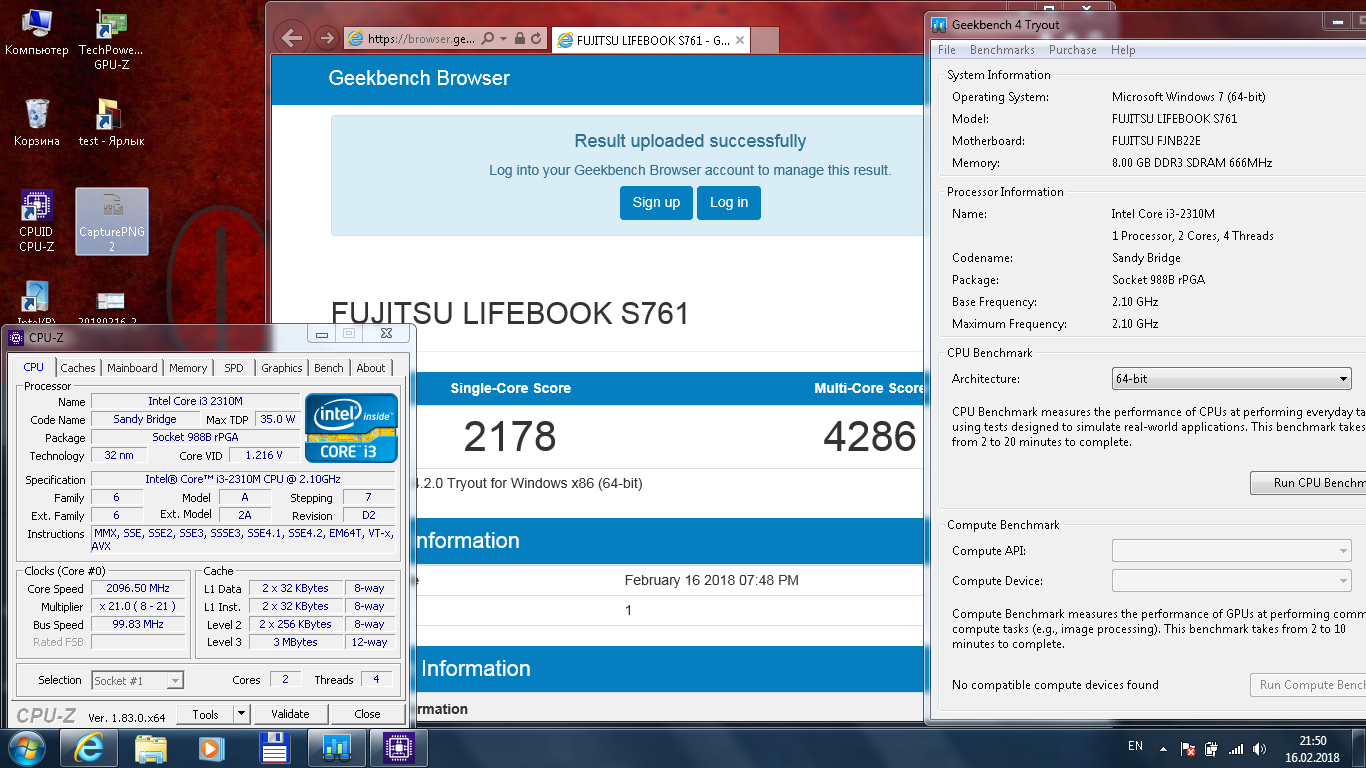Open the volume speaker tray icon

coord(1260,748)
